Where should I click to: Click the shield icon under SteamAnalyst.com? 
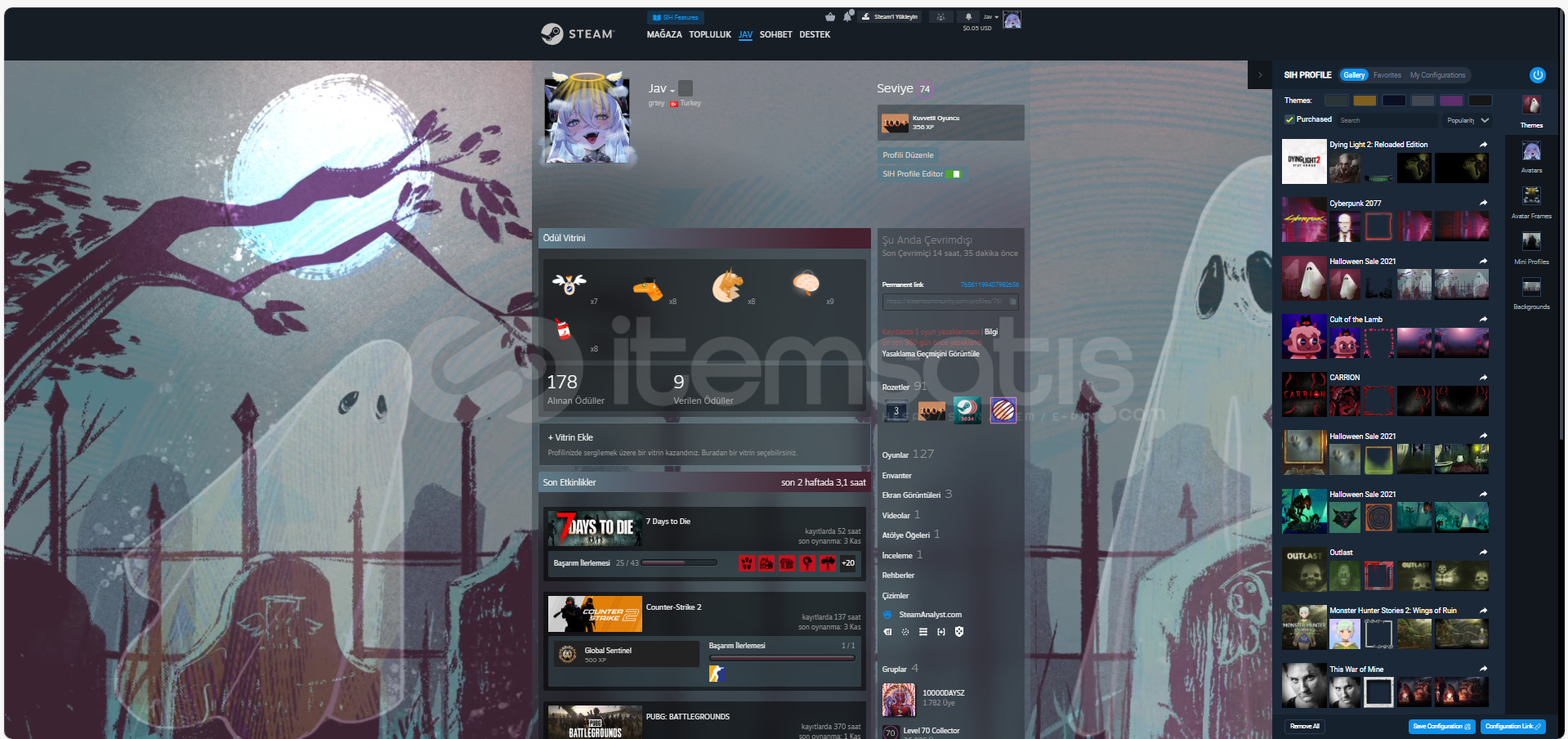pos(959,632)
